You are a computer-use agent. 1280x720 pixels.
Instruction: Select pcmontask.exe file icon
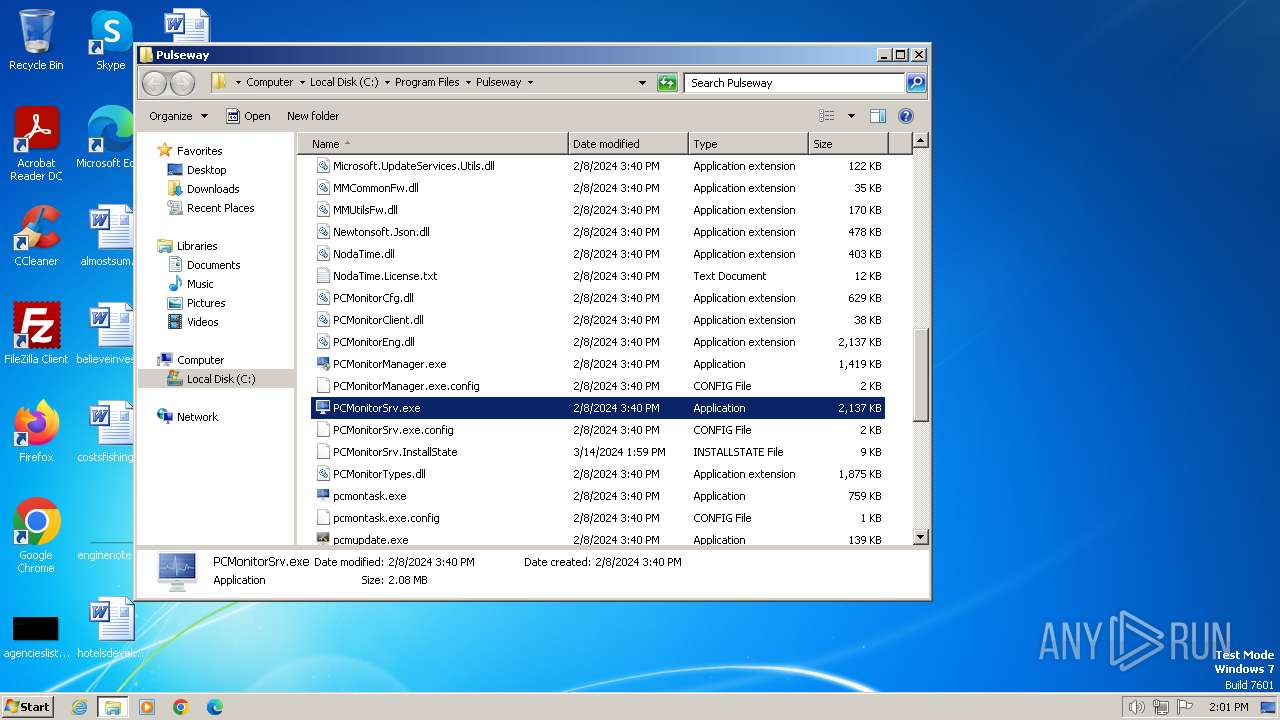coord(323,496)
